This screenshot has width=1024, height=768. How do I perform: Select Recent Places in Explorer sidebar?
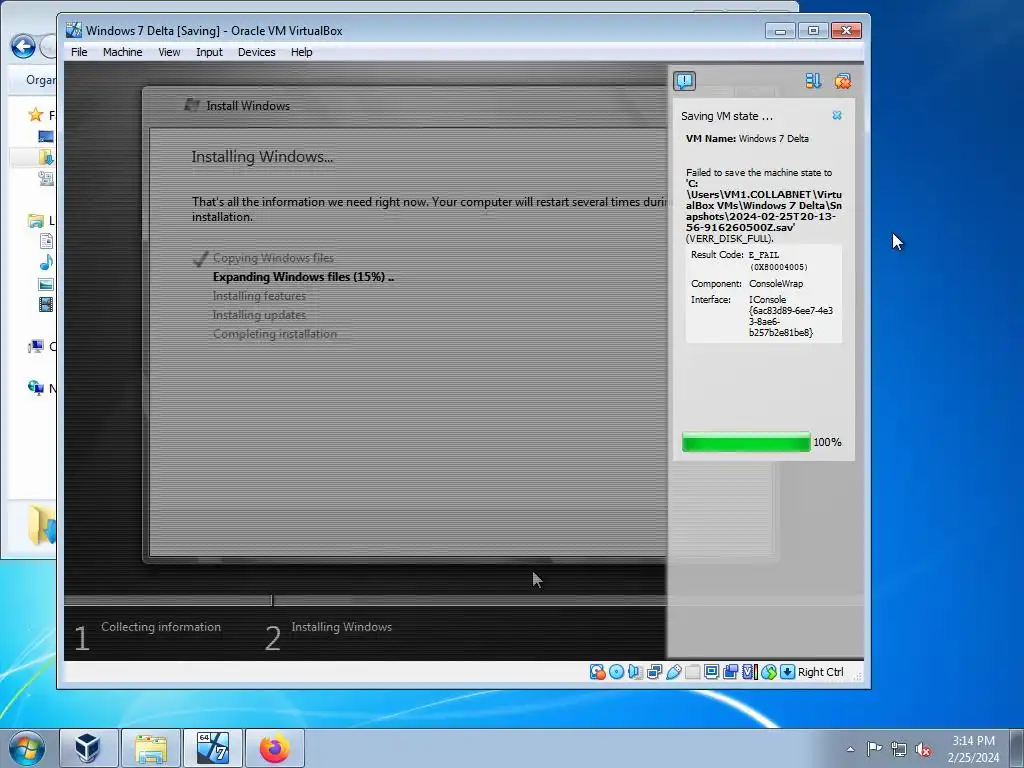[x=46, y=178]
